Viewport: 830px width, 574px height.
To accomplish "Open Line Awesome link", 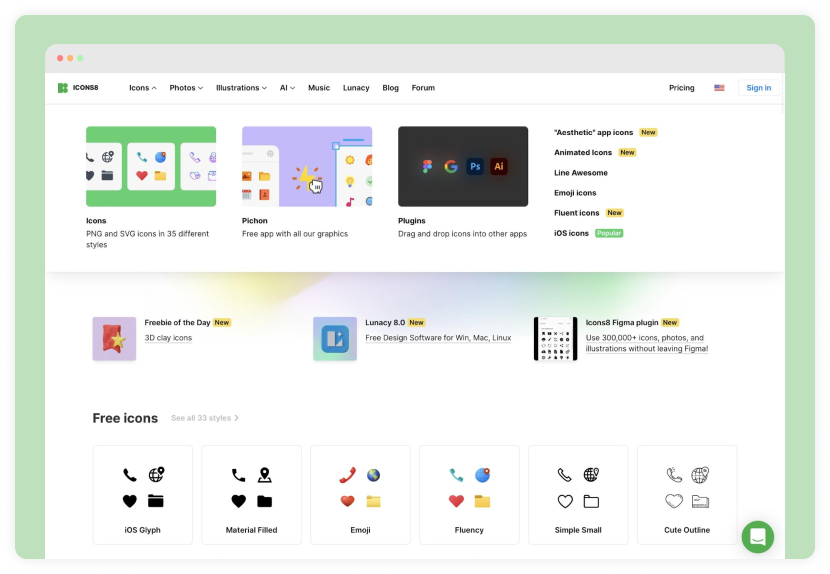I will point(581,173).
